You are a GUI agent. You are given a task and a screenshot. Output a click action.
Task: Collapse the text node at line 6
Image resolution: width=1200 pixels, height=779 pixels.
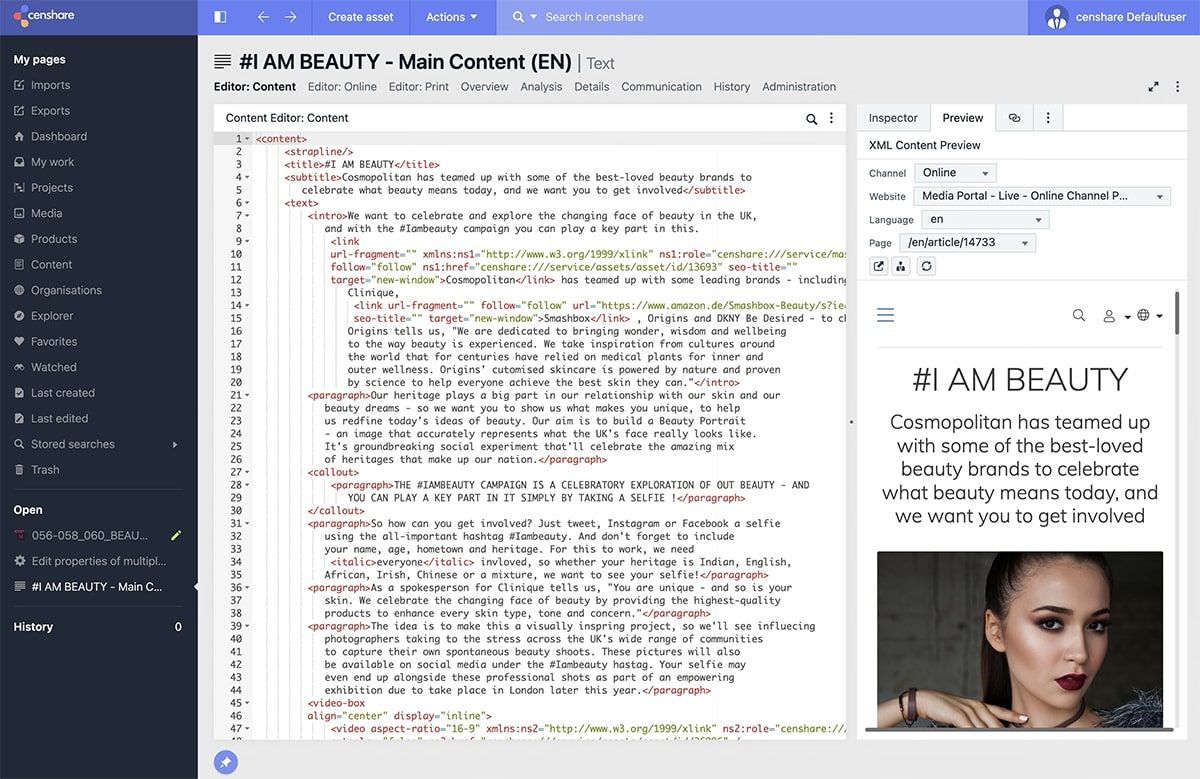coord(247,203)
